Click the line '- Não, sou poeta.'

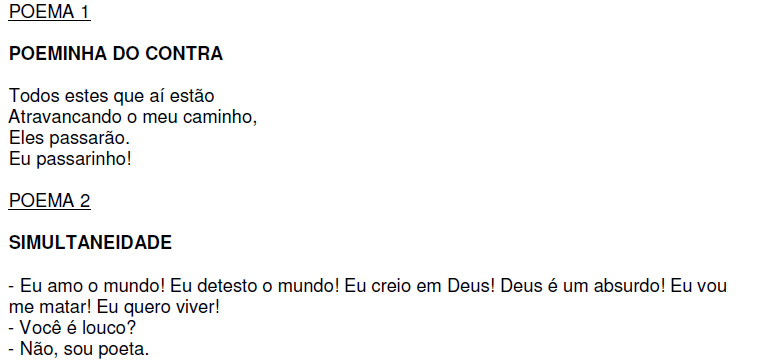[79, 349]
